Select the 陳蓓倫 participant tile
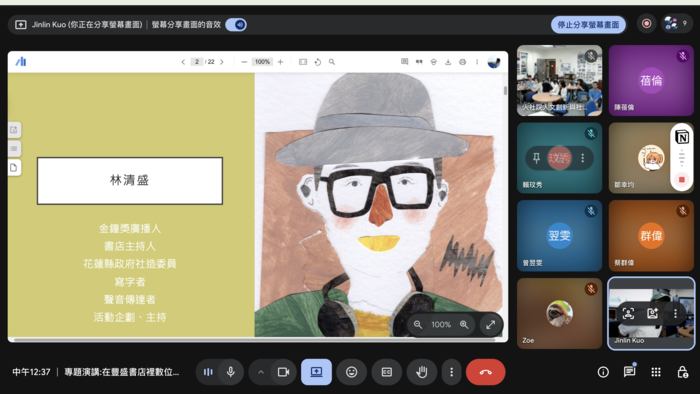The height and width of the screenshot is (394, 700). point(651,80)
